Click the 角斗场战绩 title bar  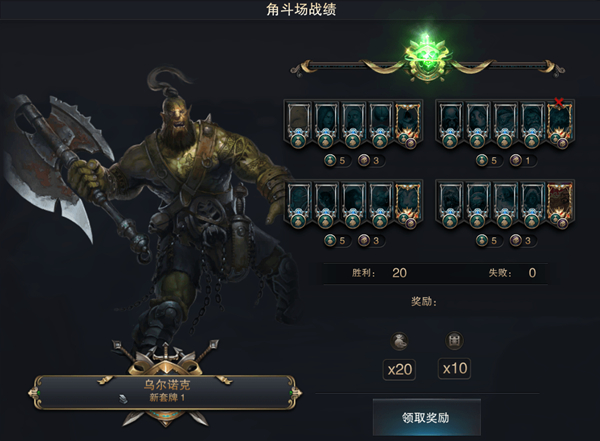(x=300, y=10)
